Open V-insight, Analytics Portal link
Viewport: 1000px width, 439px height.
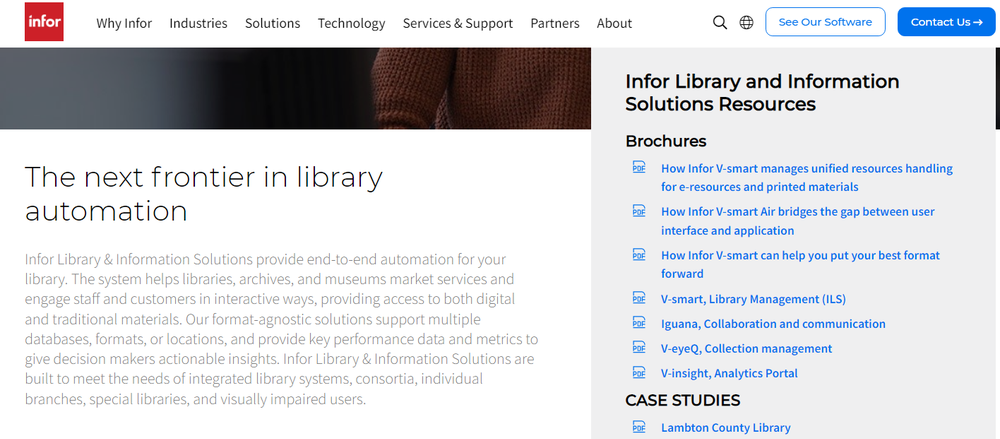tap(729, 373)
